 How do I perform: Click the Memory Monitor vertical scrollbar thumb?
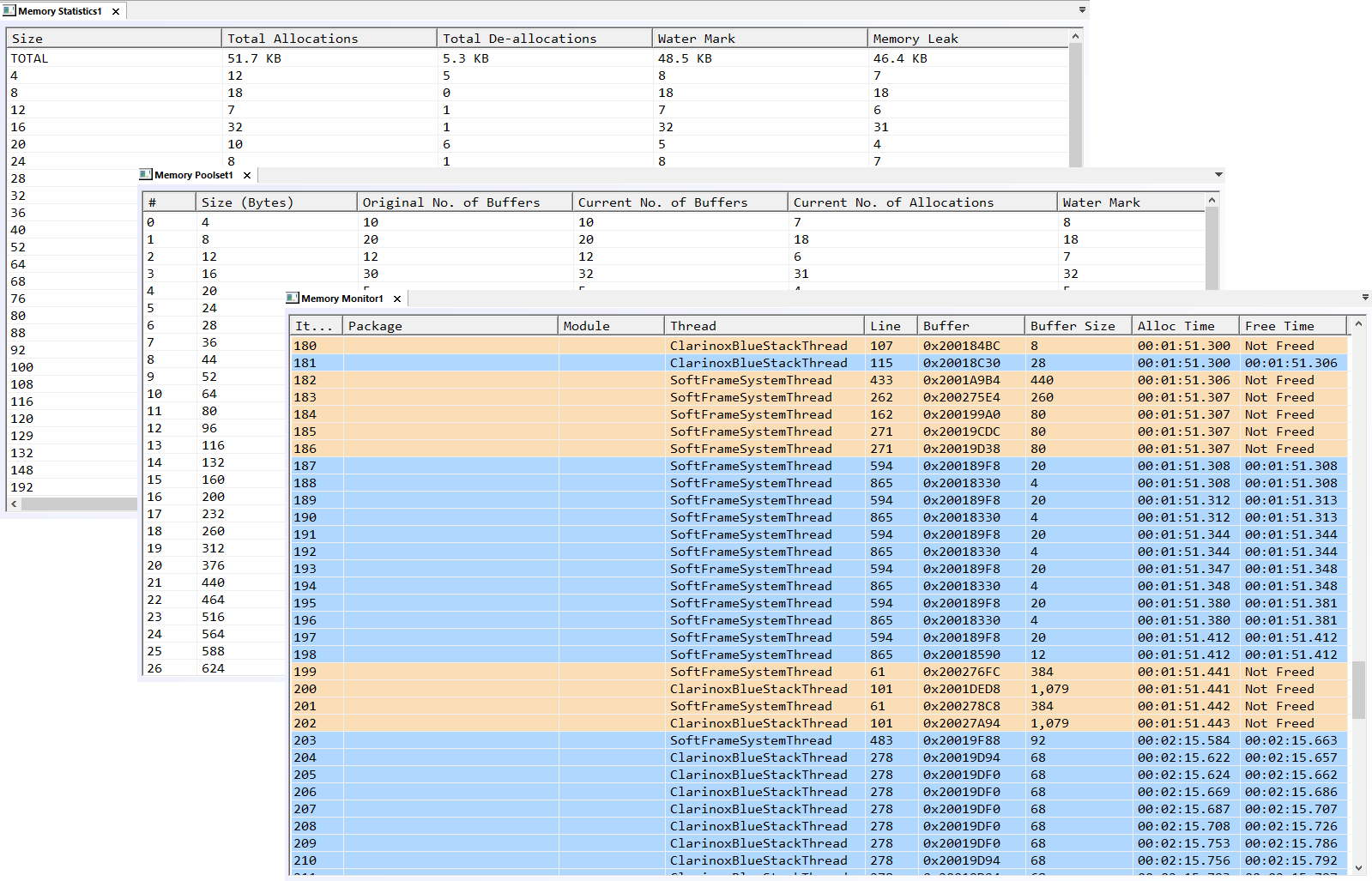click(x=1358, y=690)
